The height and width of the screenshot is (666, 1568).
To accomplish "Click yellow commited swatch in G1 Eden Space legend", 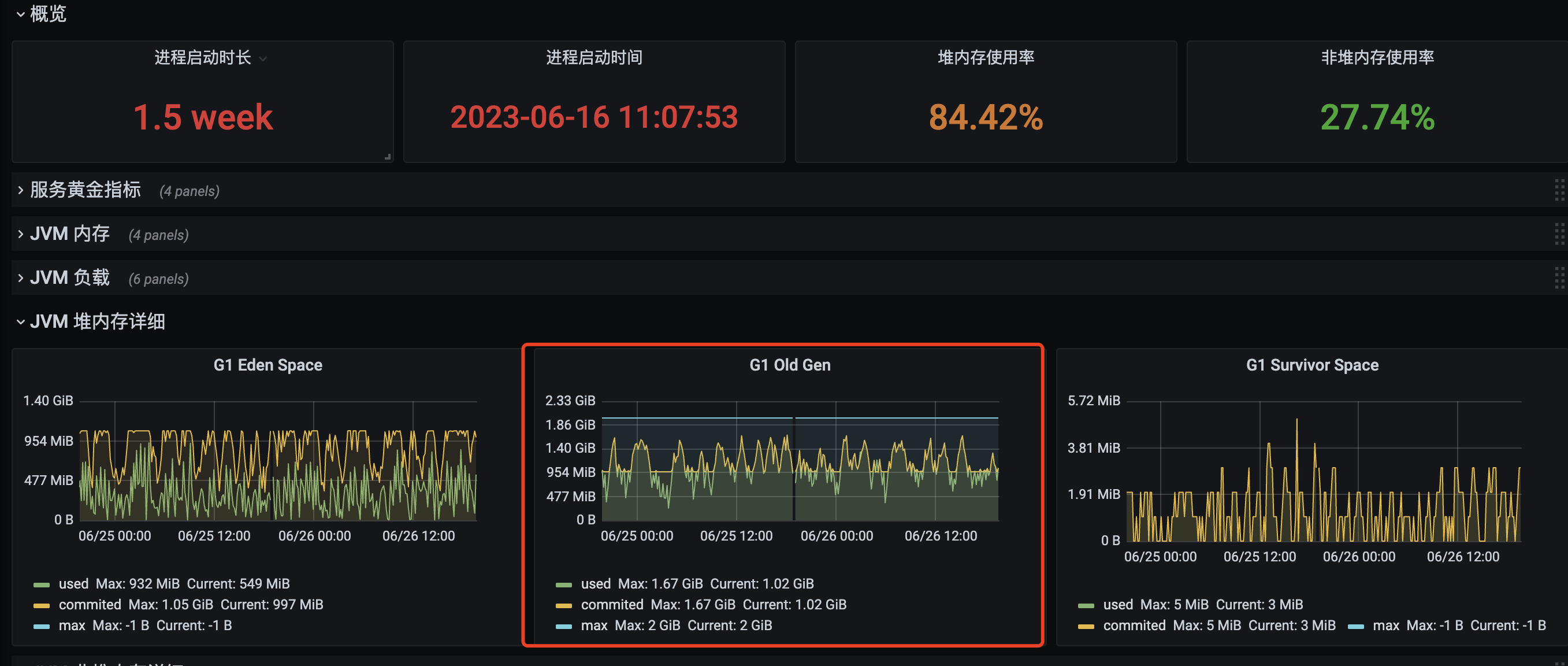I will pyautogui.click(x=42, y=606).
